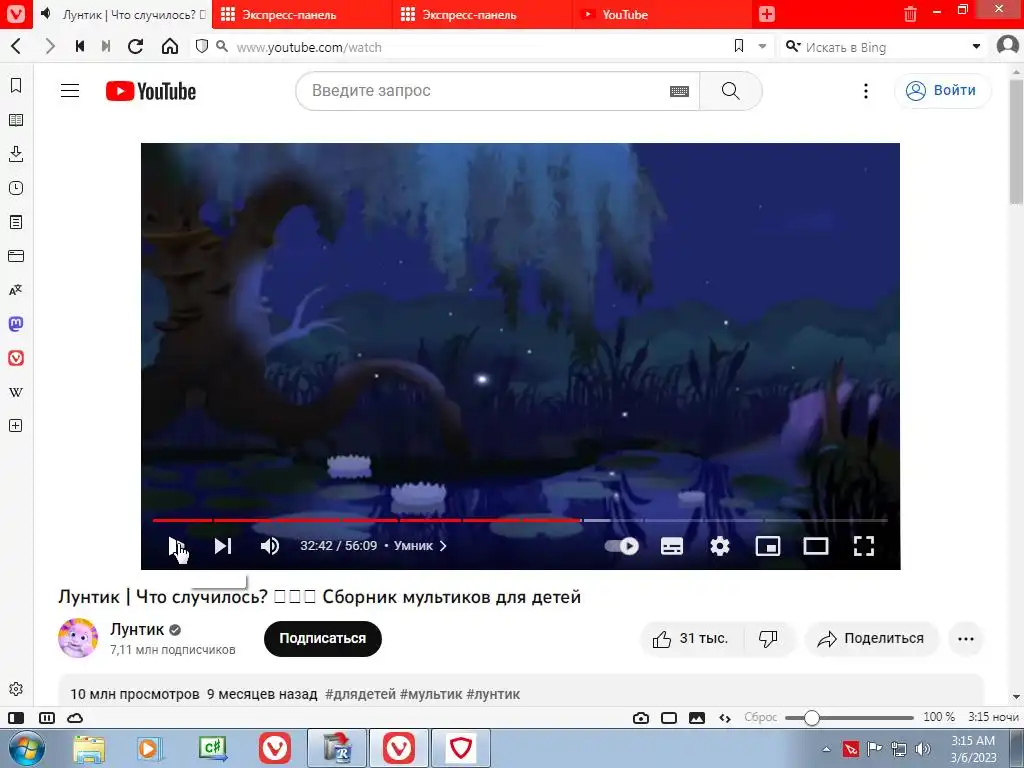
Task: Switch to the second Экспресс-панель tab
Action: [x=482, y=14]
